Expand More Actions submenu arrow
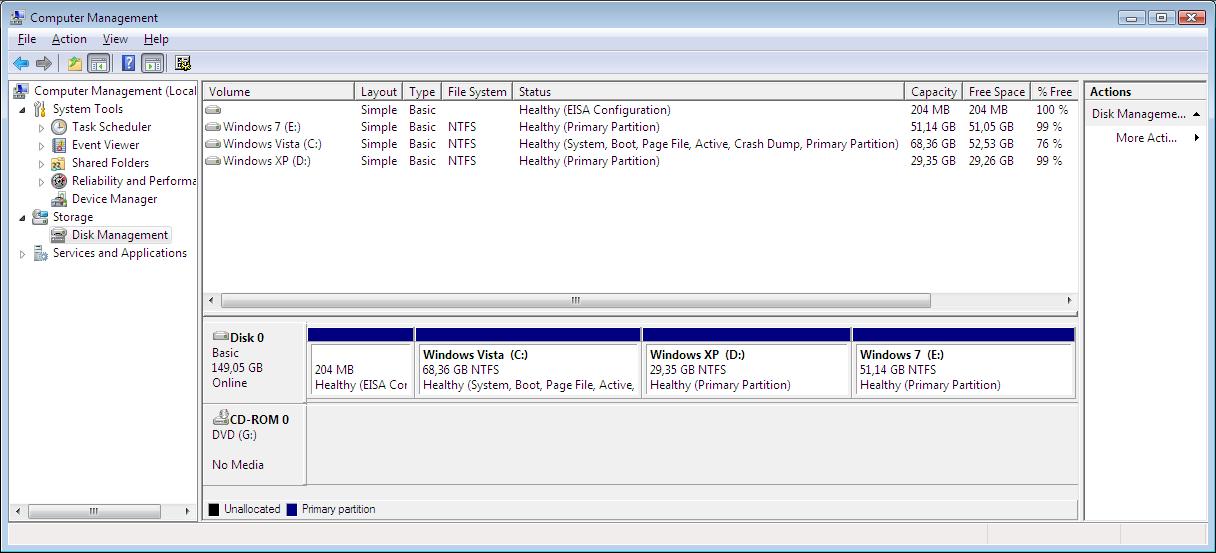 (x=1196, y=138)
